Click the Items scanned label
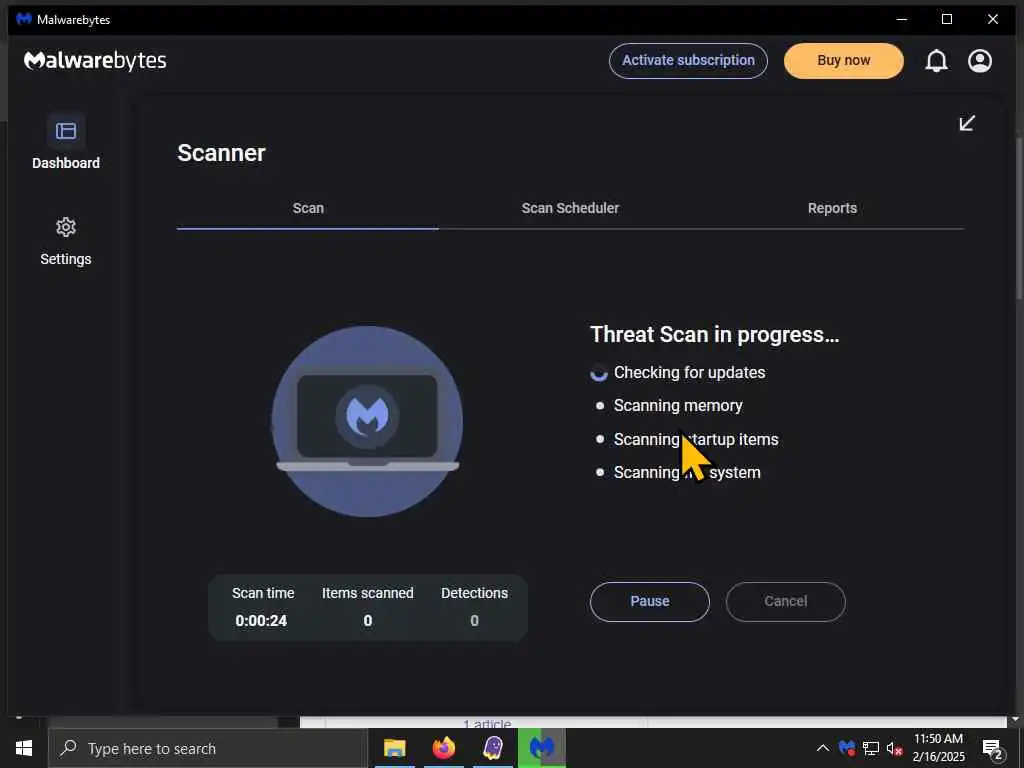Viewport: 1024px width, 768px height. tap(368, 593)
